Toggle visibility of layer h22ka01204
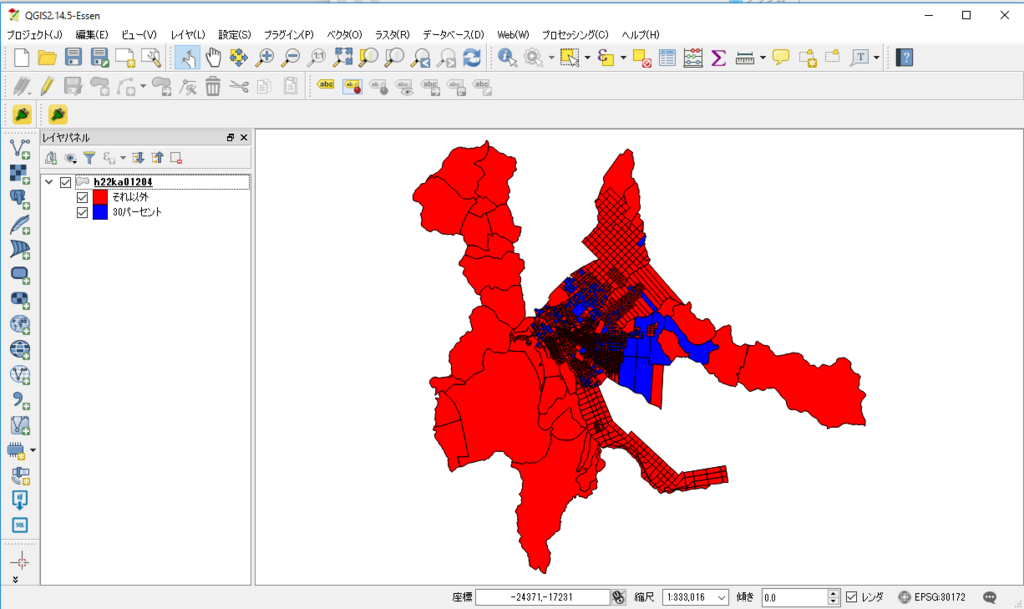1024x609 pixels. coord(65,182)
